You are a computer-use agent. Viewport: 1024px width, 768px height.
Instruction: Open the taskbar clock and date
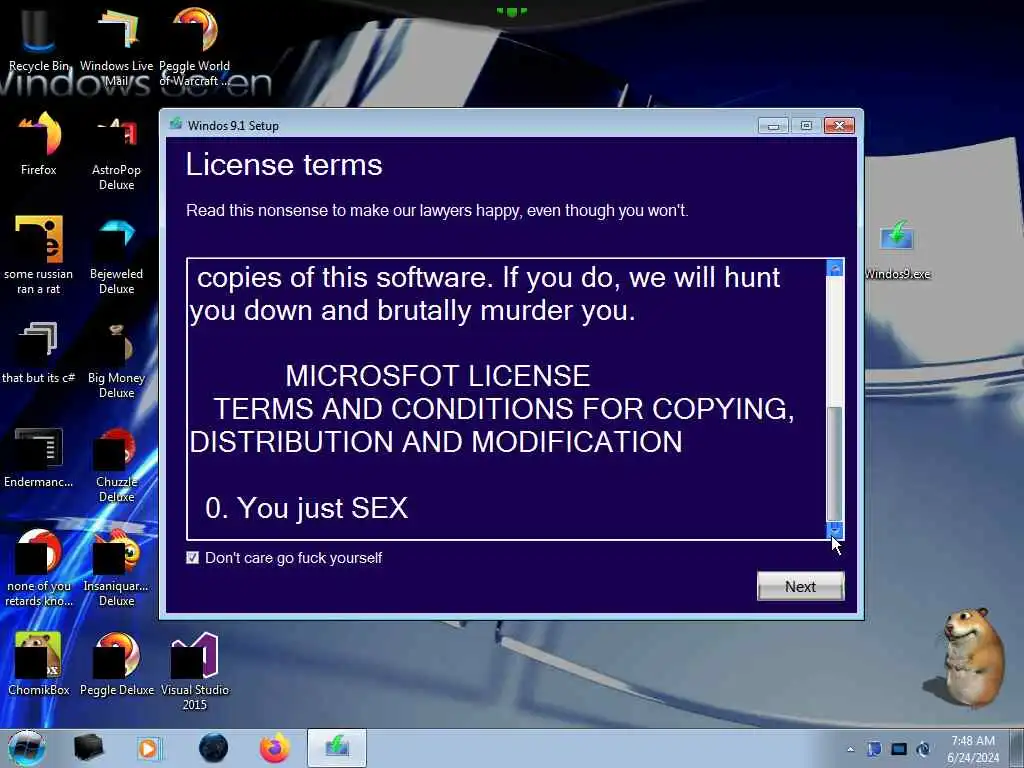click(973, 749)
